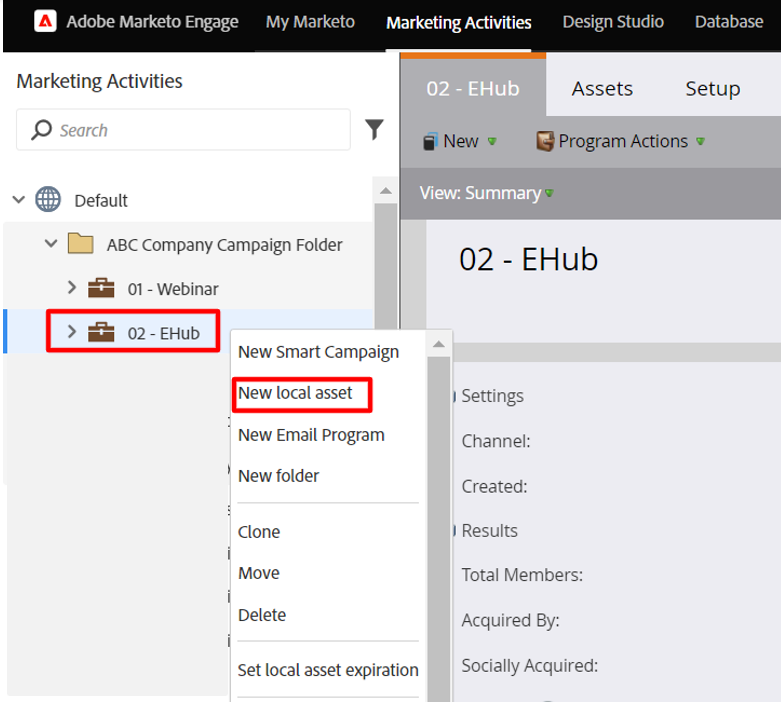
Task: Click the Socially Acquired: label
Action: 529,666
